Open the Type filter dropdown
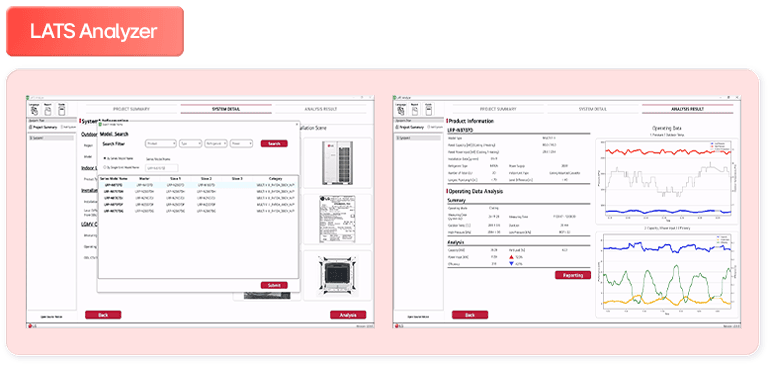The width and height of the screenshot is (768, 373). tap(191, 143)
